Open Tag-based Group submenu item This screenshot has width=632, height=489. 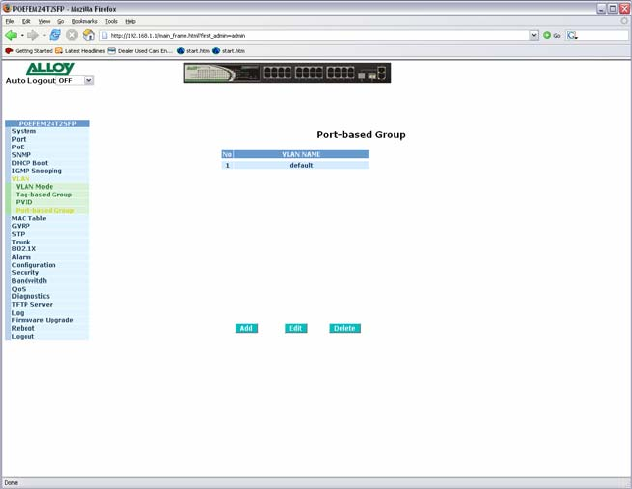point(44,194)
